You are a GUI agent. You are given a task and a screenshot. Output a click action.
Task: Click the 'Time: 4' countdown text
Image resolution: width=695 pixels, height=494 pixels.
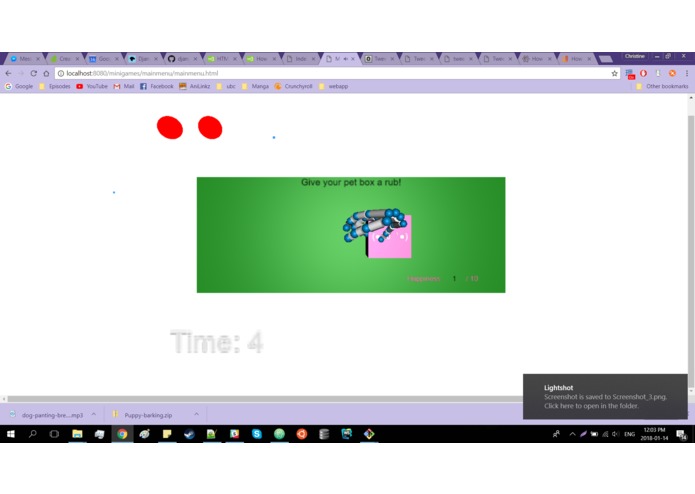(217, 342)
